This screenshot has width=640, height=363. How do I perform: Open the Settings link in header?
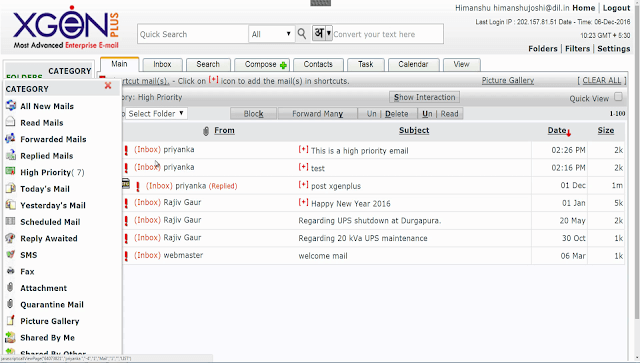tap(614, 49)
